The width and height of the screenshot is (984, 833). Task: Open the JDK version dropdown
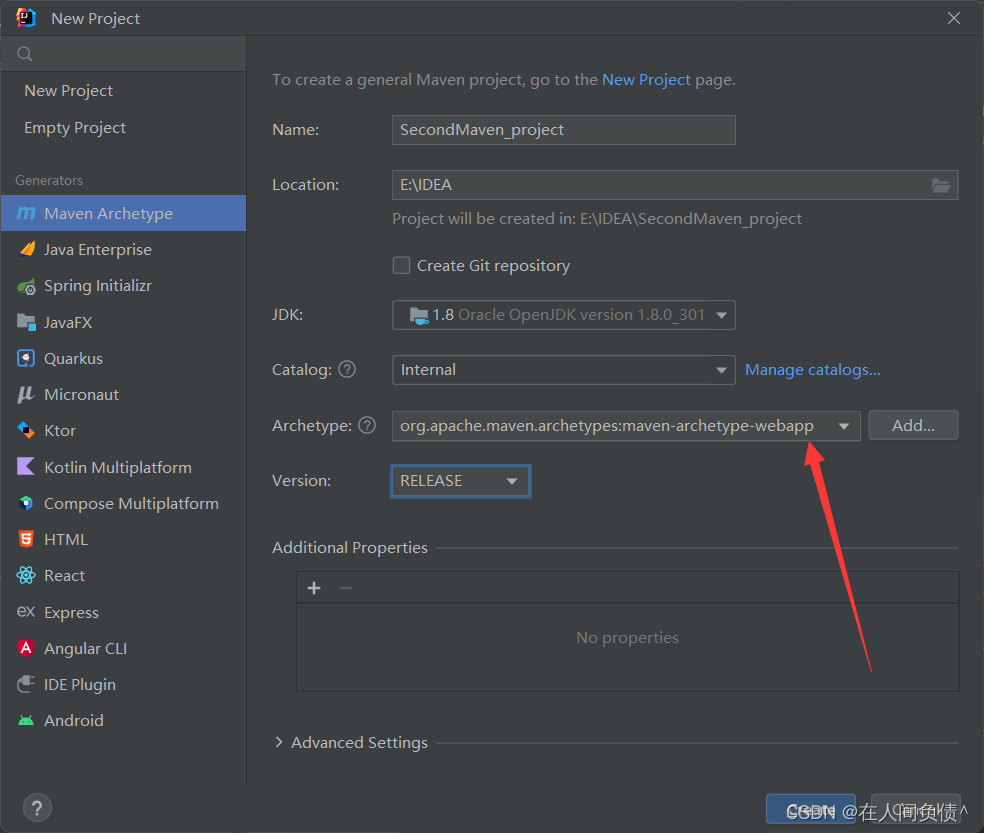click(564, 314)
